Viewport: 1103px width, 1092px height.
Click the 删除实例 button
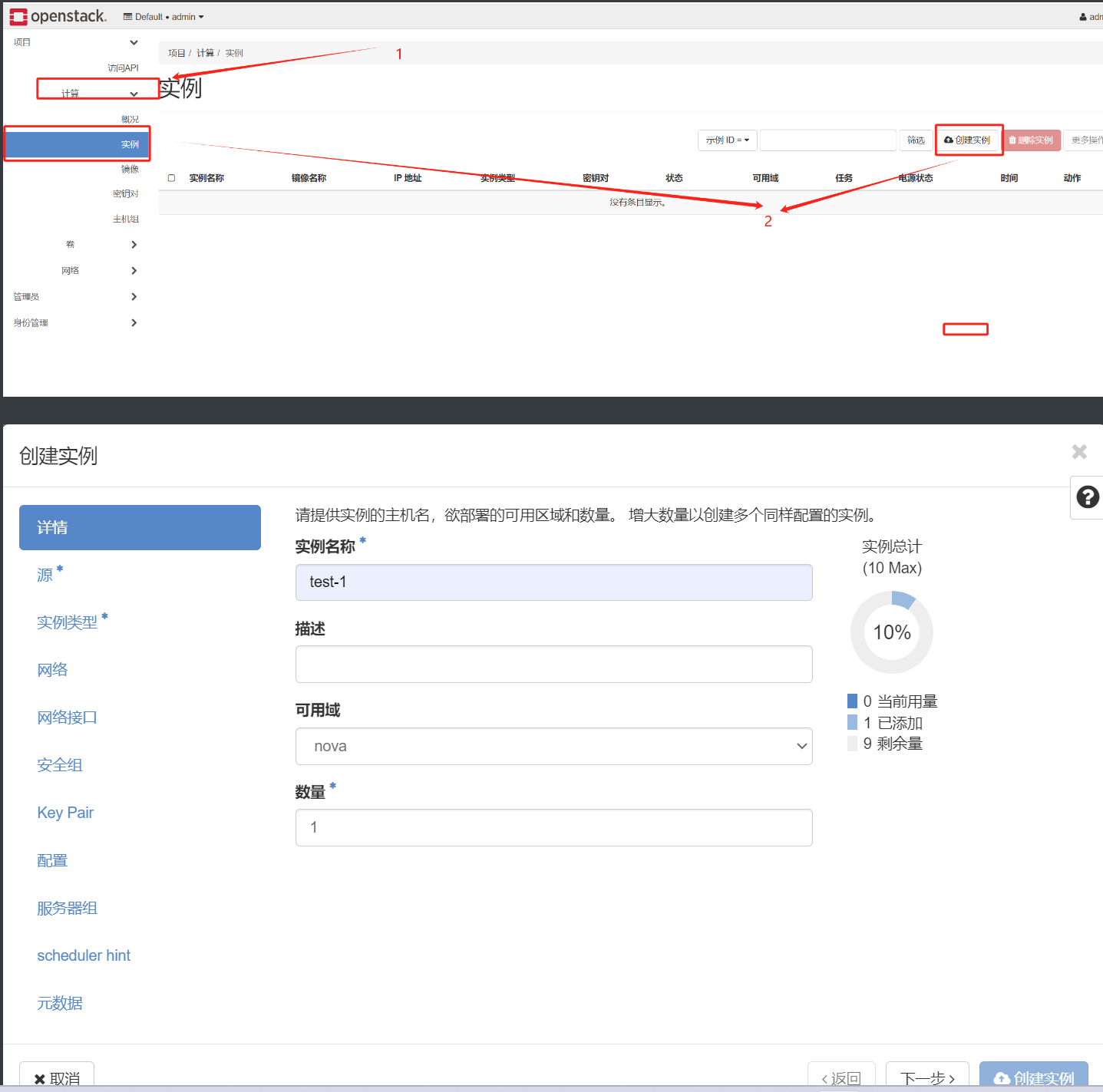(x=1032, y=140)
